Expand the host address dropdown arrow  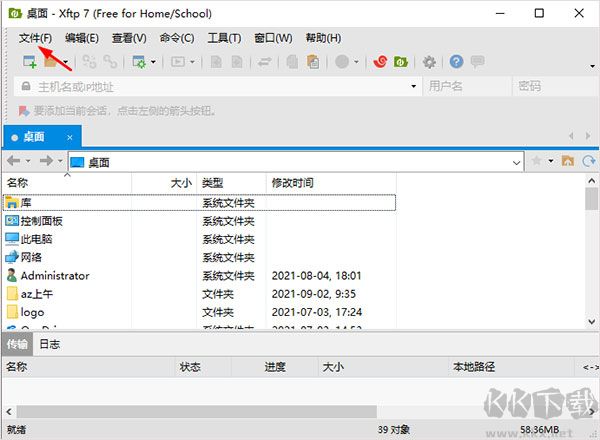pos(413,86)
